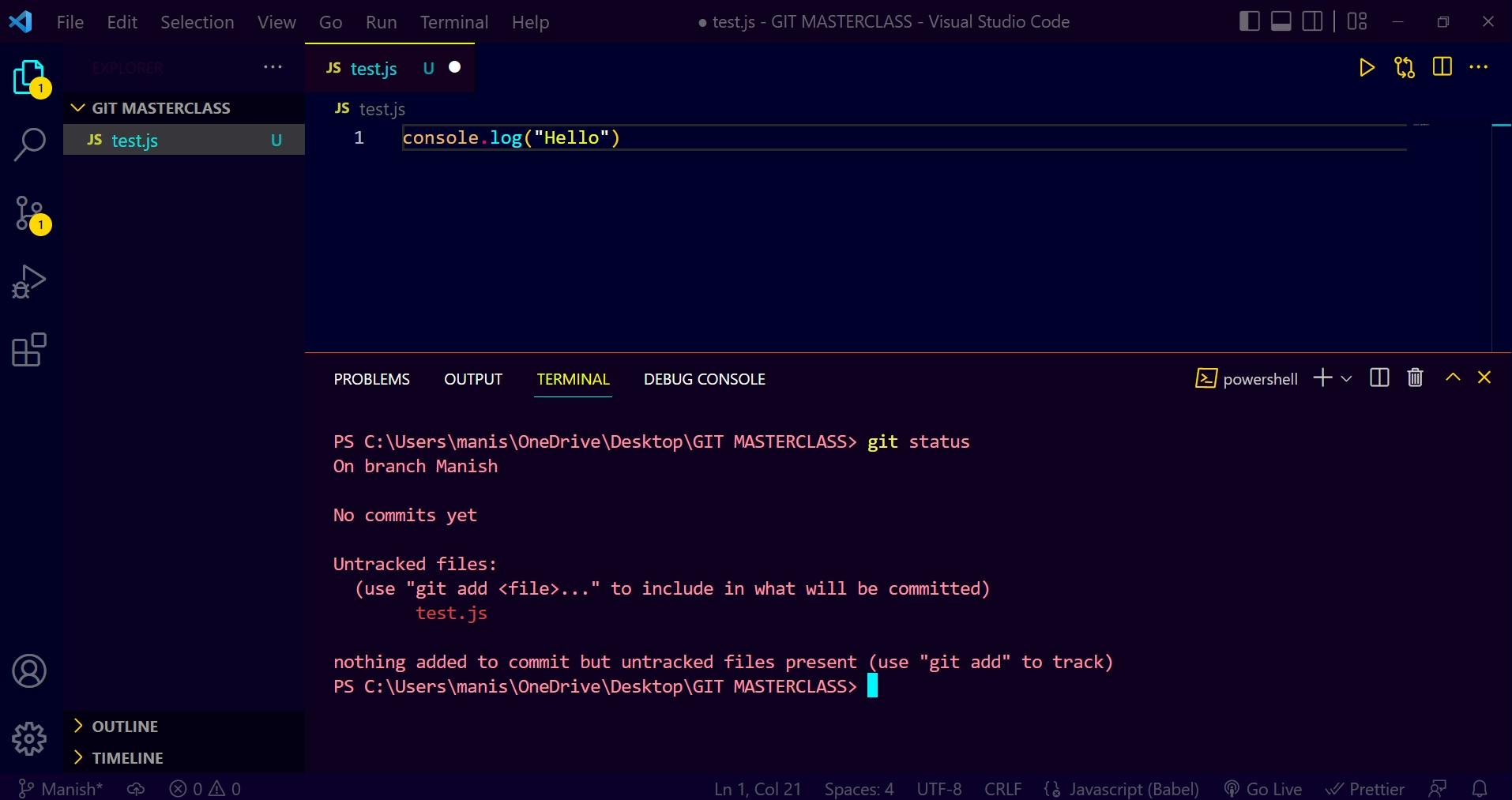Open Run and Debug view icon
1512x800 pixels.
pyautogui.click(x=30, y=282)
